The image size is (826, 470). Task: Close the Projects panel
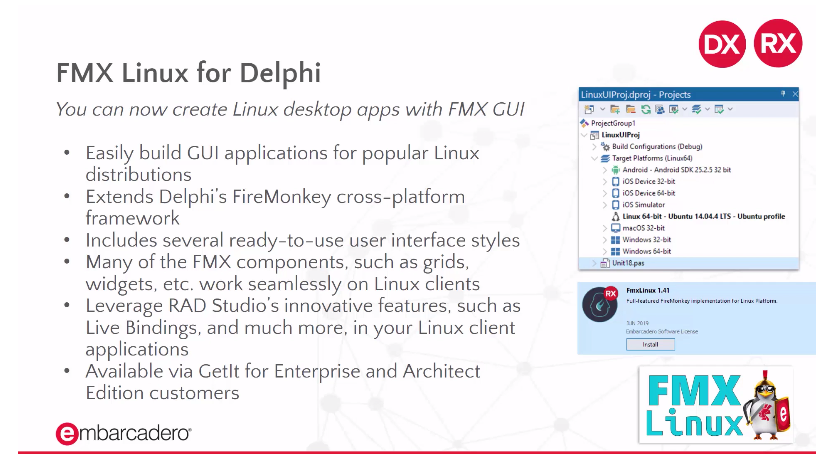(794, 94)
